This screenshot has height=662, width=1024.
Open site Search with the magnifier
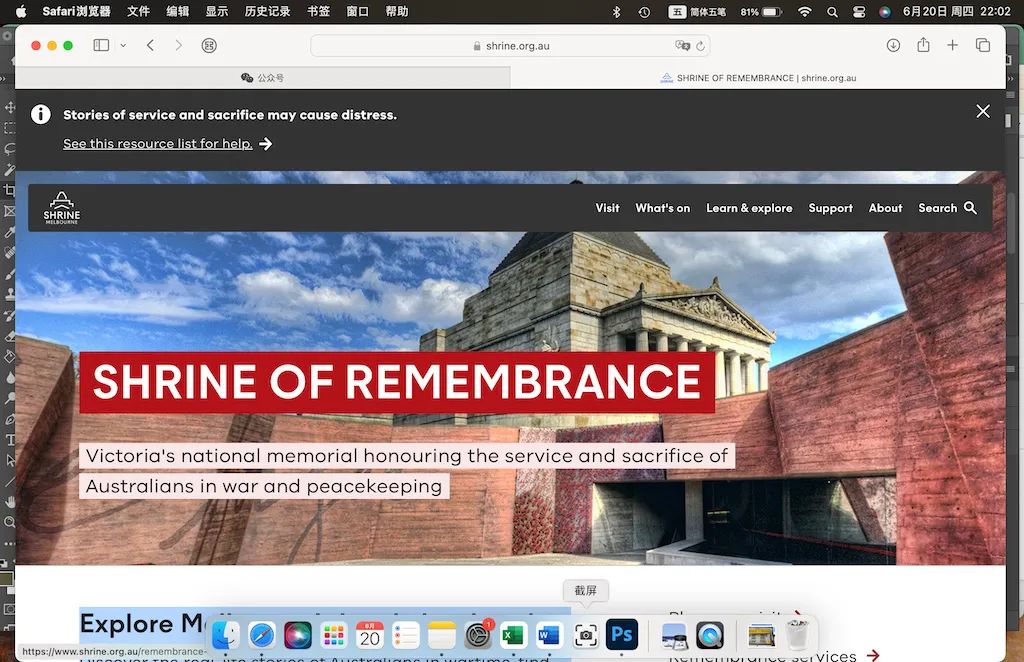coord(948,208)
